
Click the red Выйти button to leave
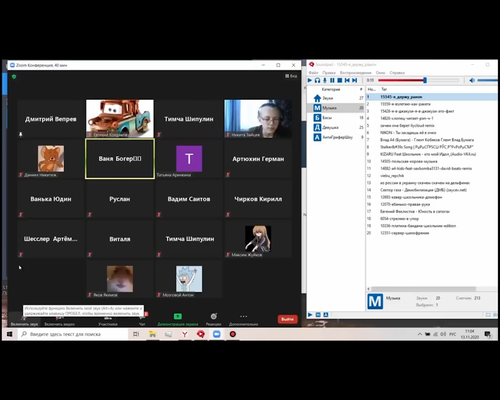coord(287,319)
